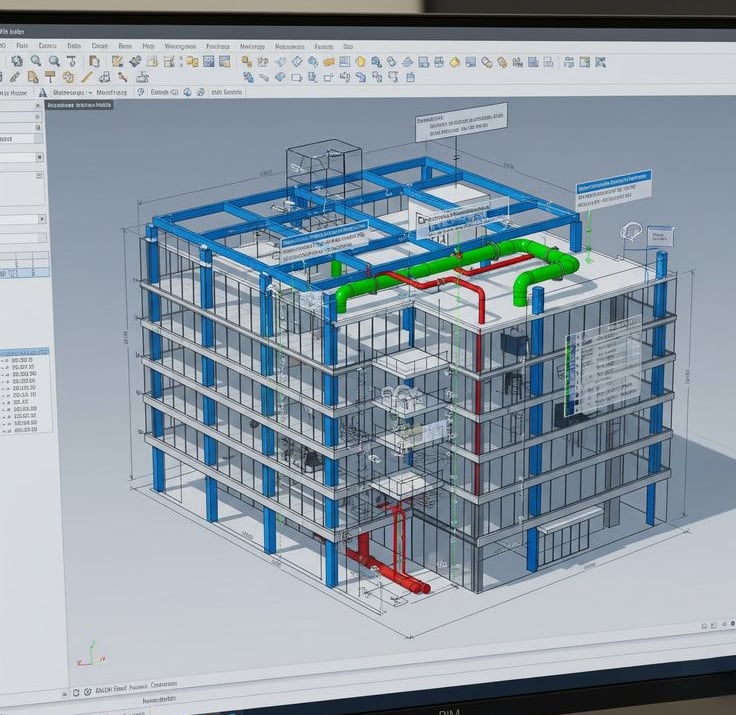736x715 pixels.
Task: Click the blue 3D cube icon in second row
Action: (x=281, y=77)
